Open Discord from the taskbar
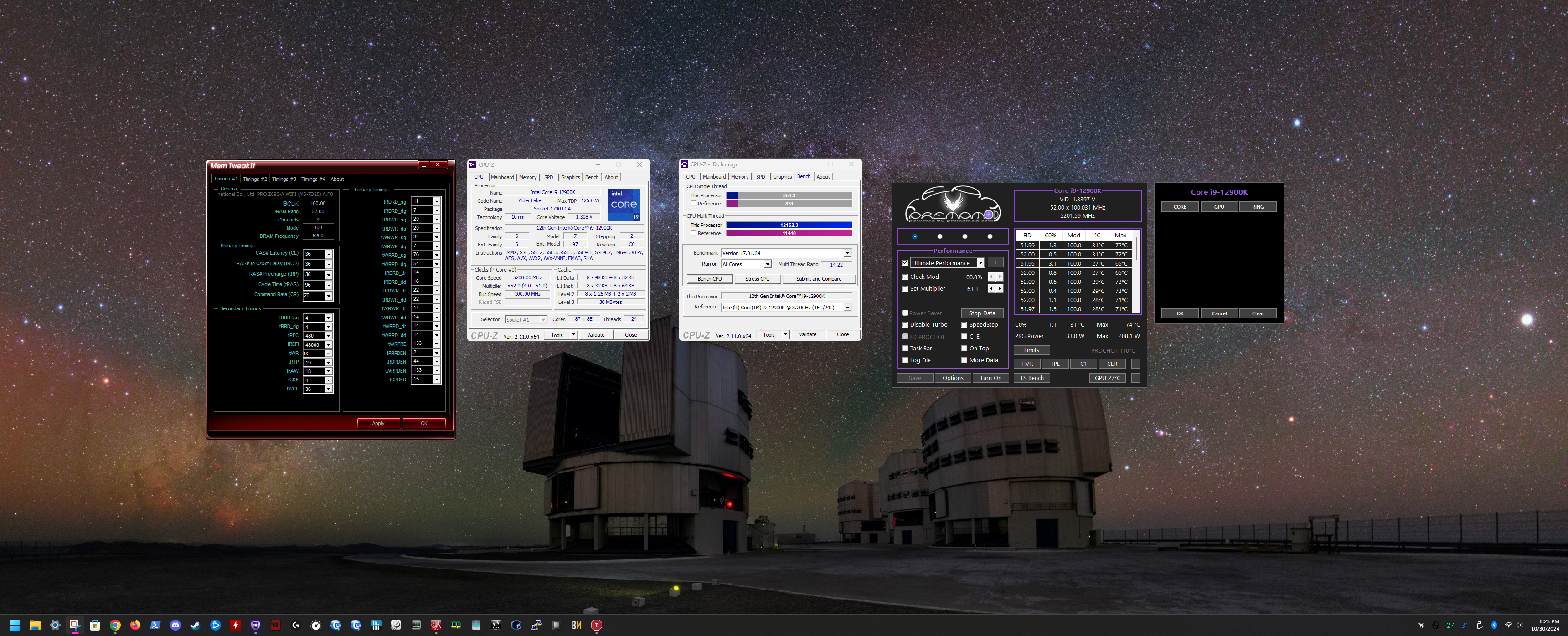 (x=175, y=625)
